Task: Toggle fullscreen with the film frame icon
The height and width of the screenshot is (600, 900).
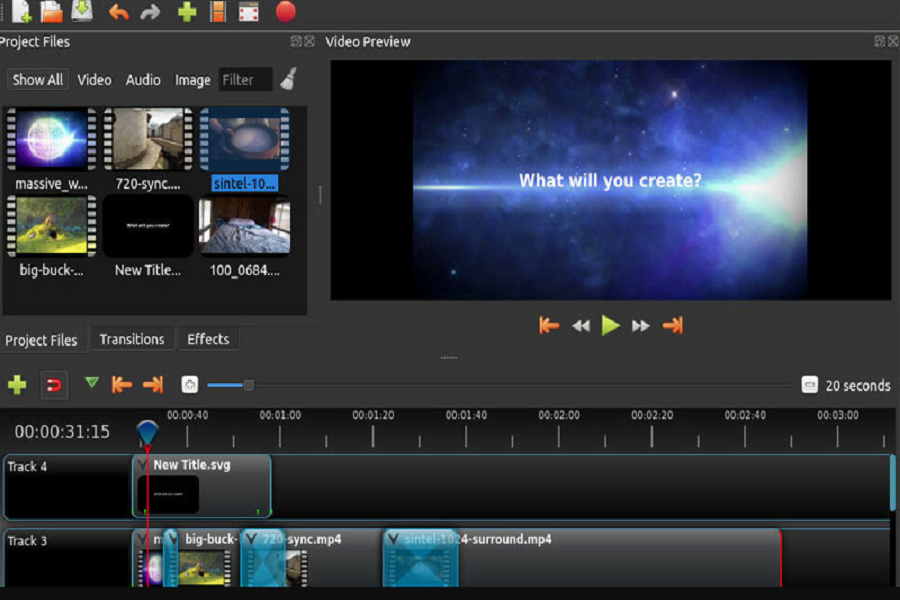Action: click(x=249, y=12)
